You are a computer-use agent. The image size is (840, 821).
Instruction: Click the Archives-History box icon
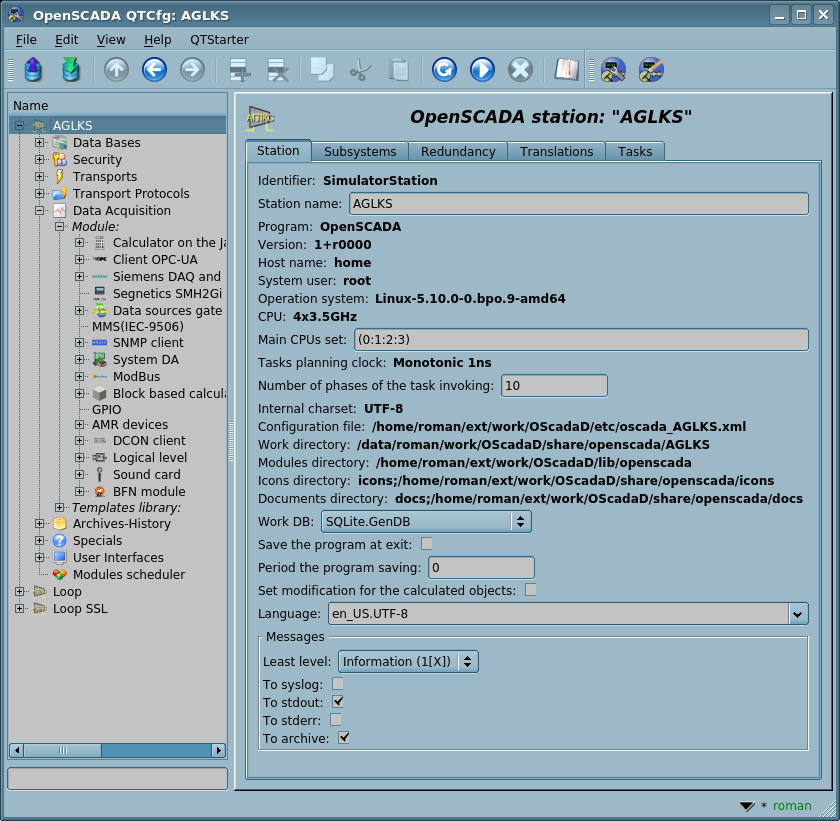point(59,524)
